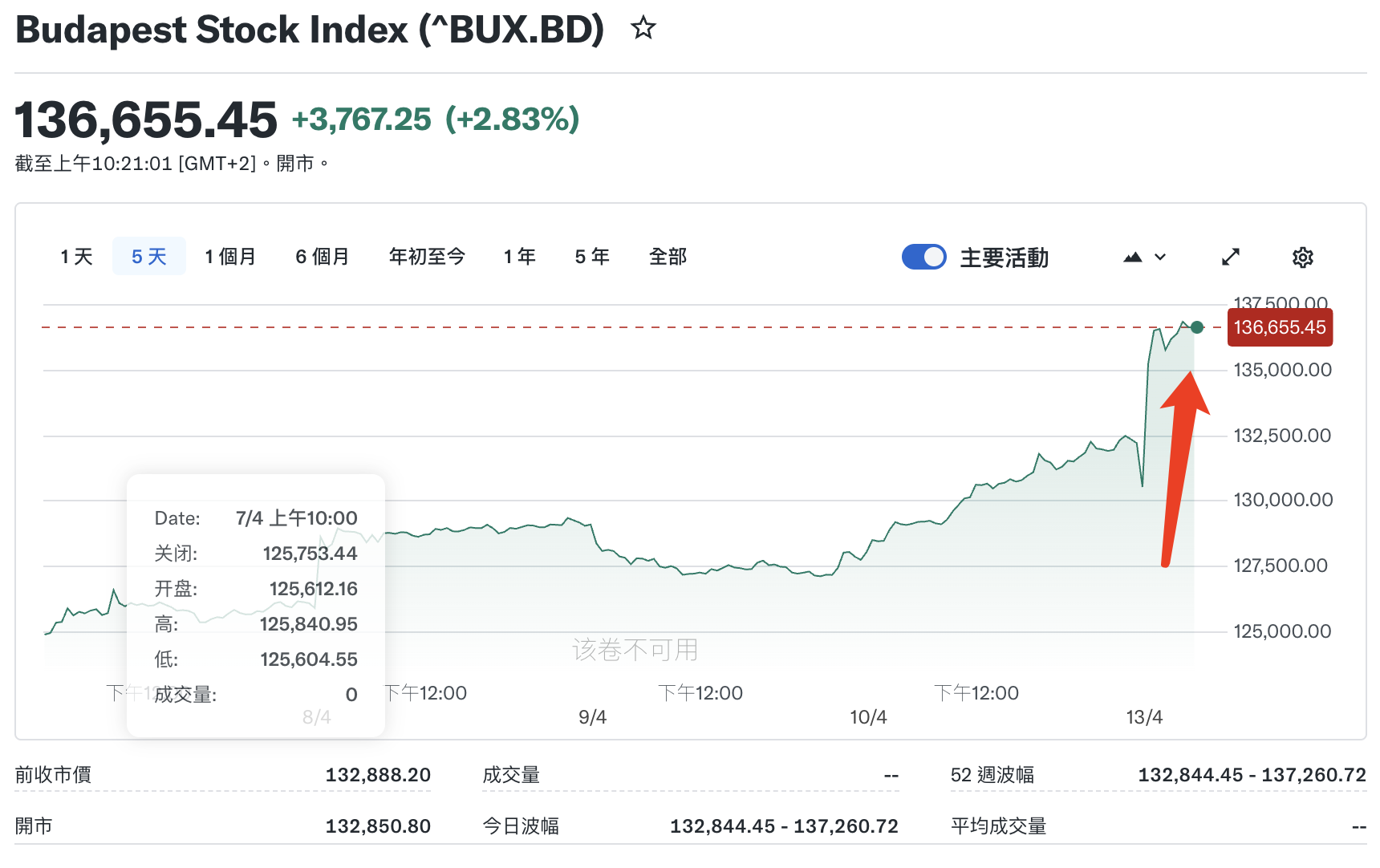Open chart type dropdown chevron

pyautogui.click(x=1160, y=258)
